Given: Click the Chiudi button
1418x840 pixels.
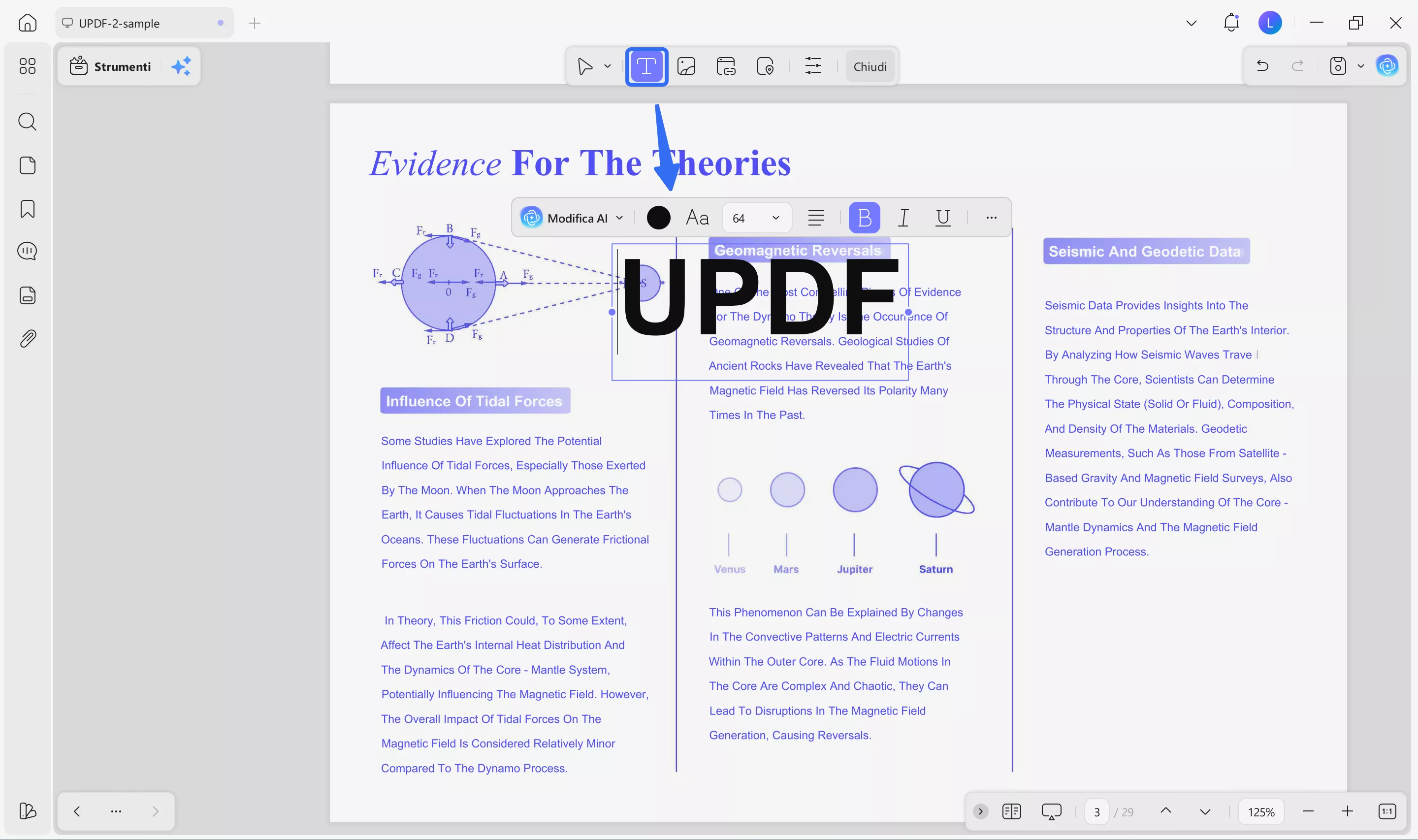Looking at the screenshot, I should (x=870, y=66).
